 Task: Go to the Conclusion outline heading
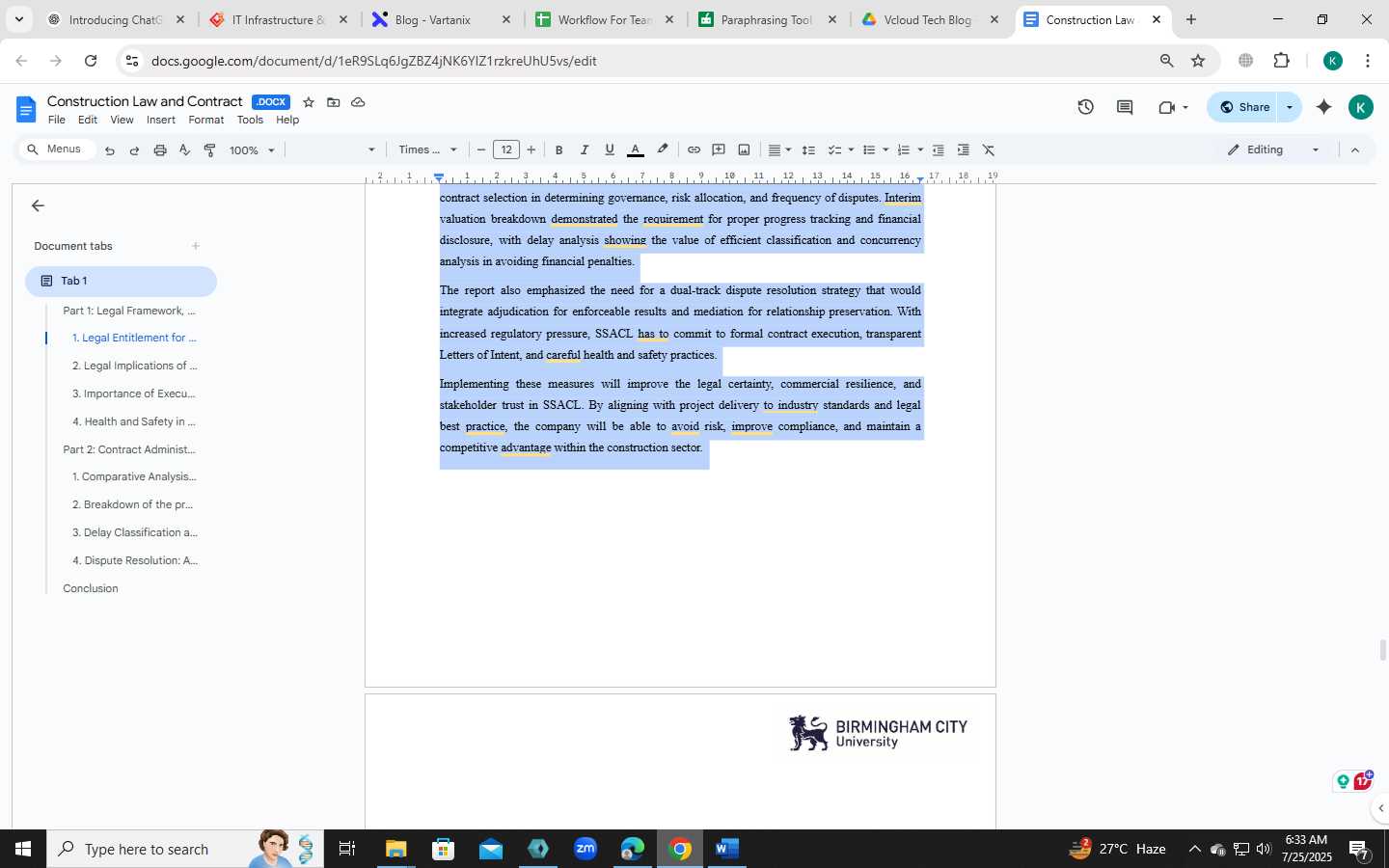(x=91, y=588)
